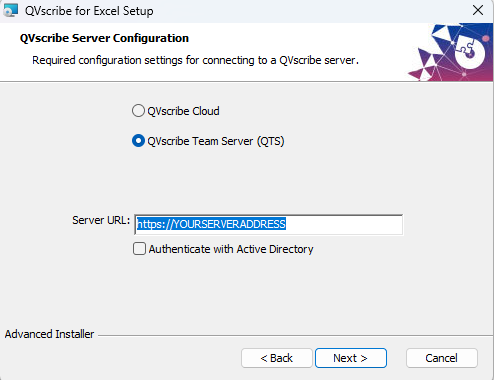Click the 'Required configuration settings' description text
Viewport: 494px width, 380px height.
tap(195, 60)
